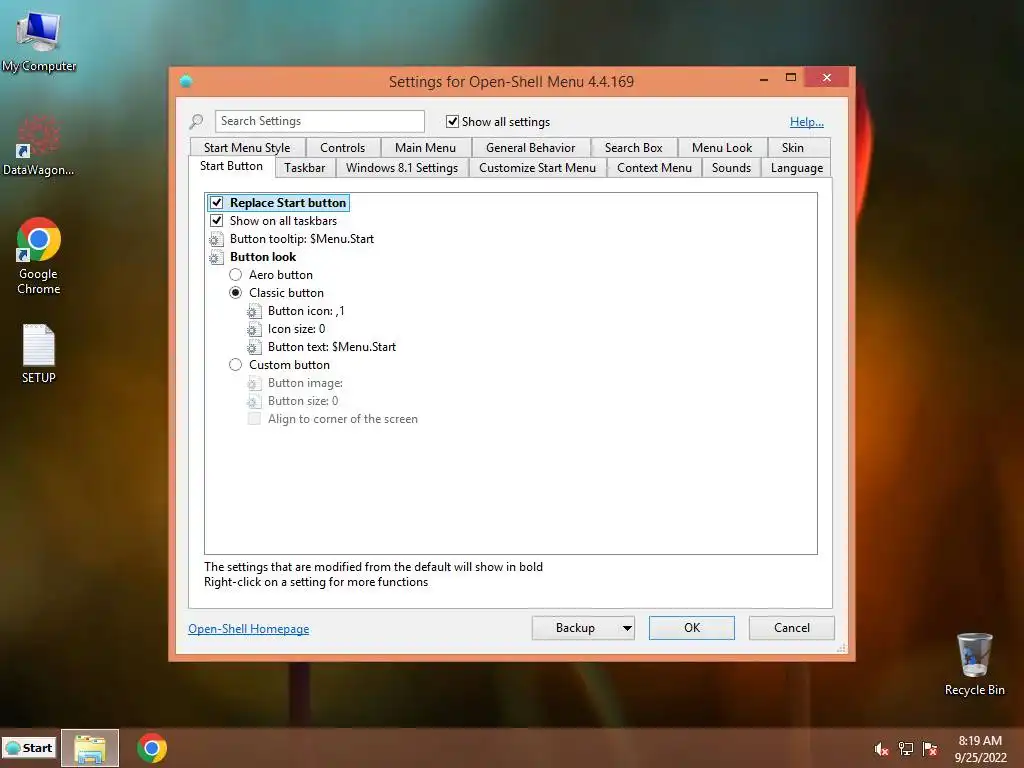The height and width of the screenshot is (768, 1024).
Task: Open the Open-Shell Homepage link
Action: (248, 629)
